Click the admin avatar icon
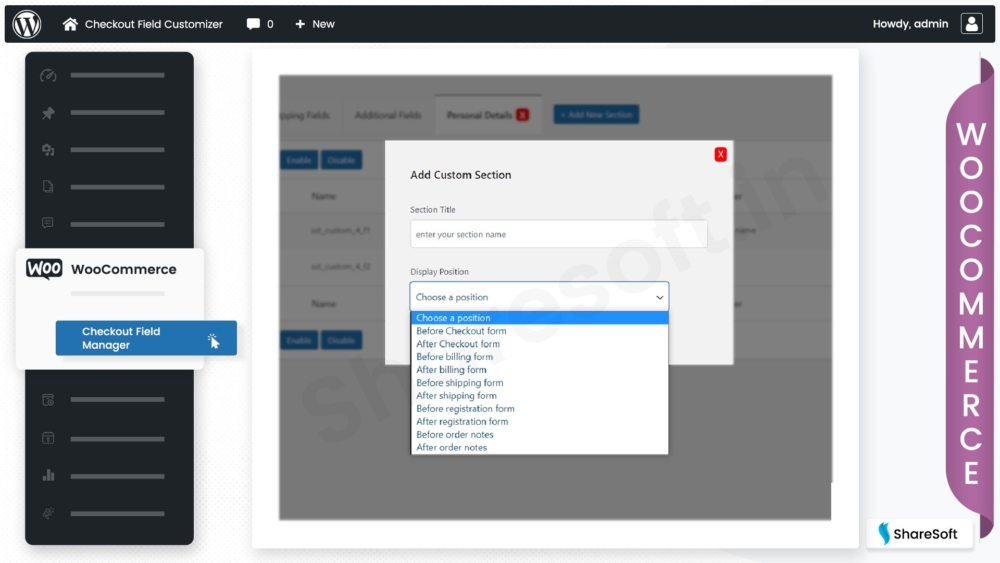The image size is (1000, 563). (x=971, y=24)
